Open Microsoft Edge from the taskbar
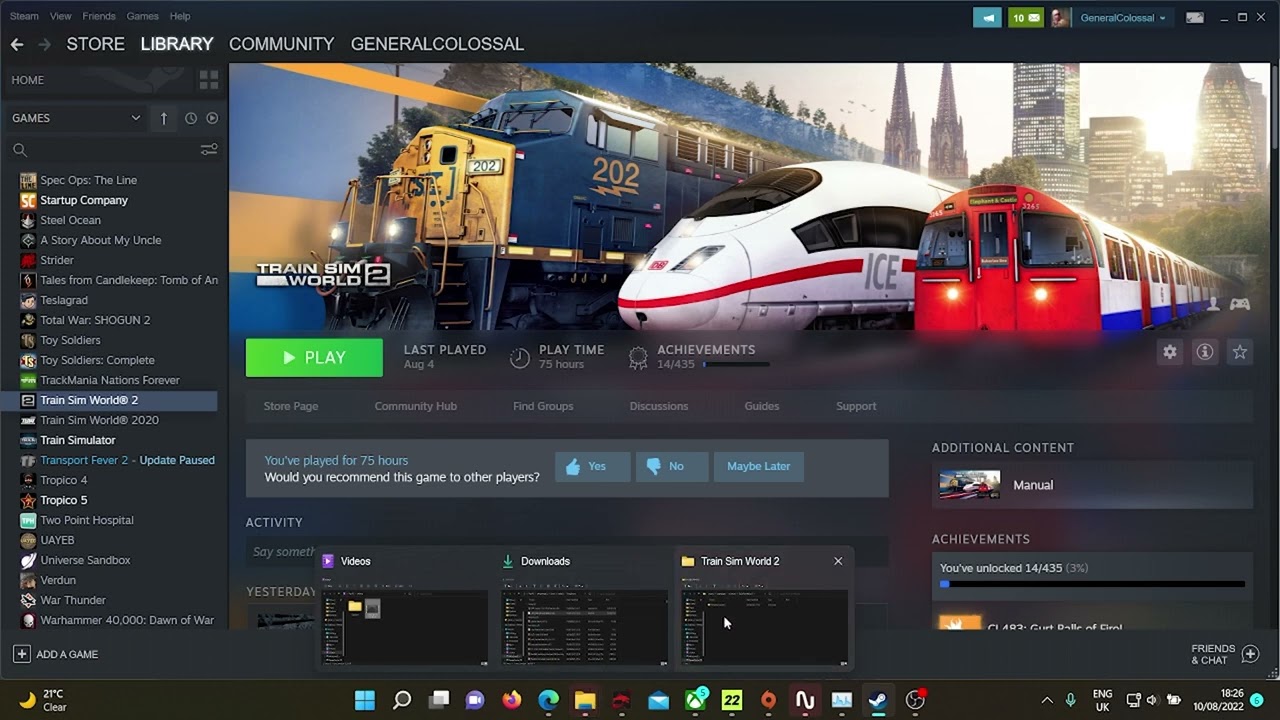Screen dimensions: 1280x720 pos(549,700)
